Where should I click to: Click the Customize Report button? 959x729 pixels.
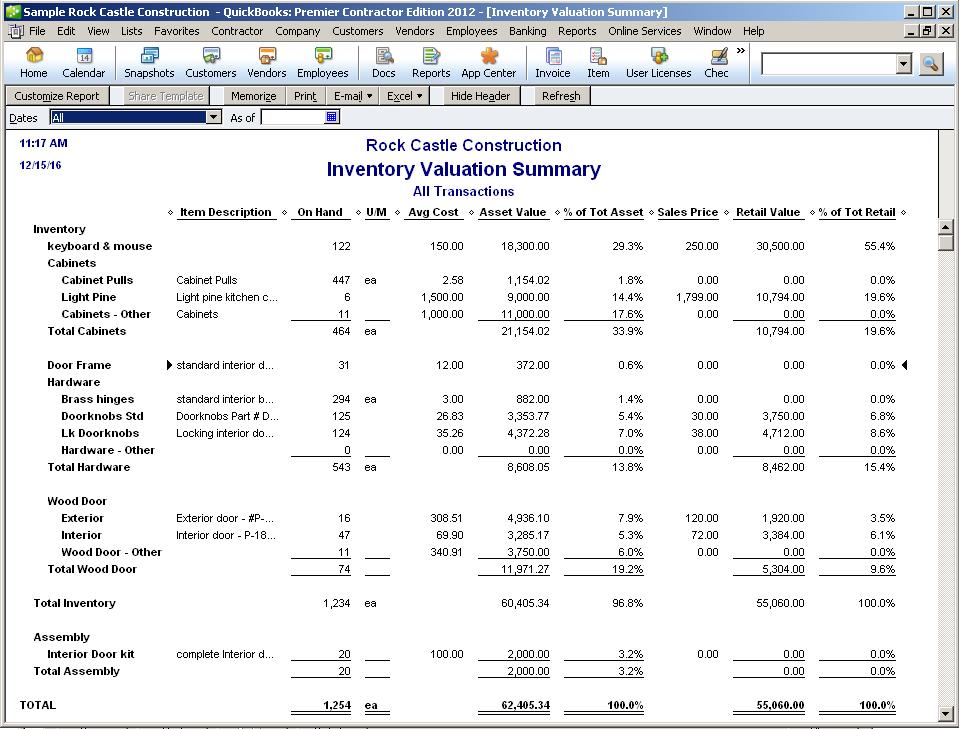coord(57,96)
